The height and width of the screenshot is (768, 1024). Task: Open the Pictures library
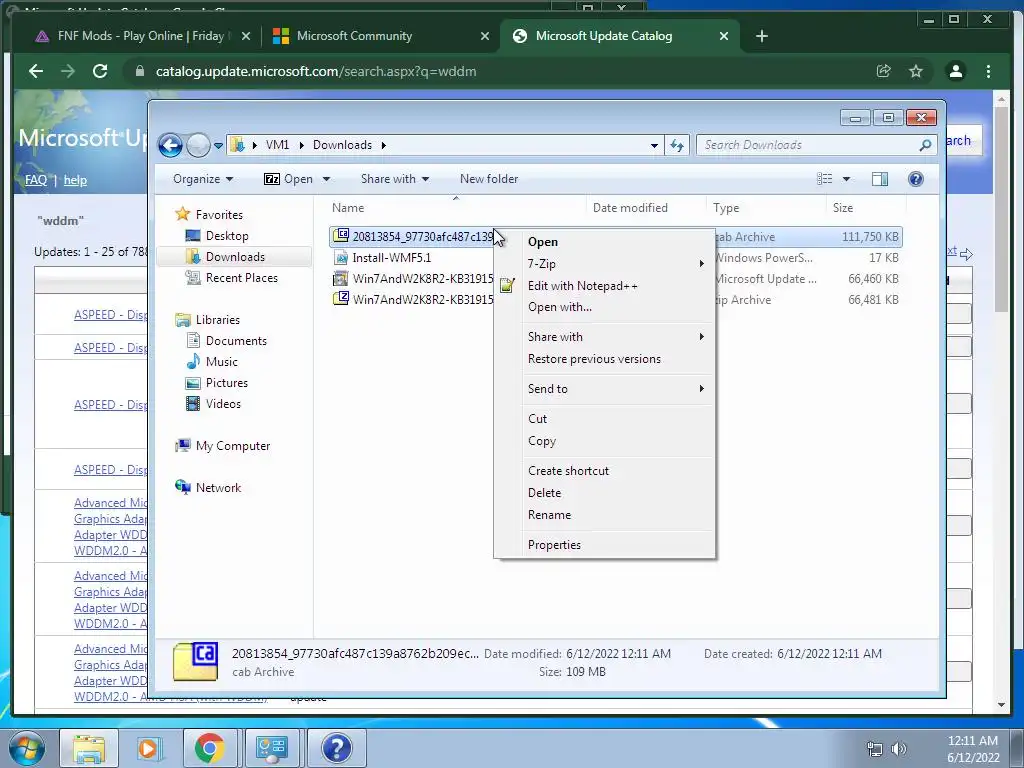227,383
